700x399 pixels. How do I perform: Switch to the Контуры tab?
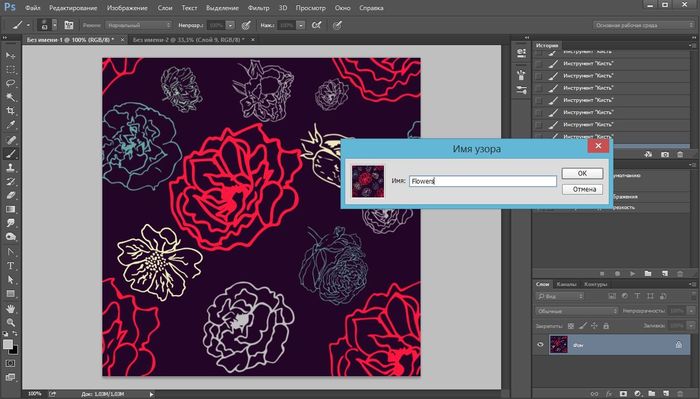pyautogui.click(x=596, y=284)
